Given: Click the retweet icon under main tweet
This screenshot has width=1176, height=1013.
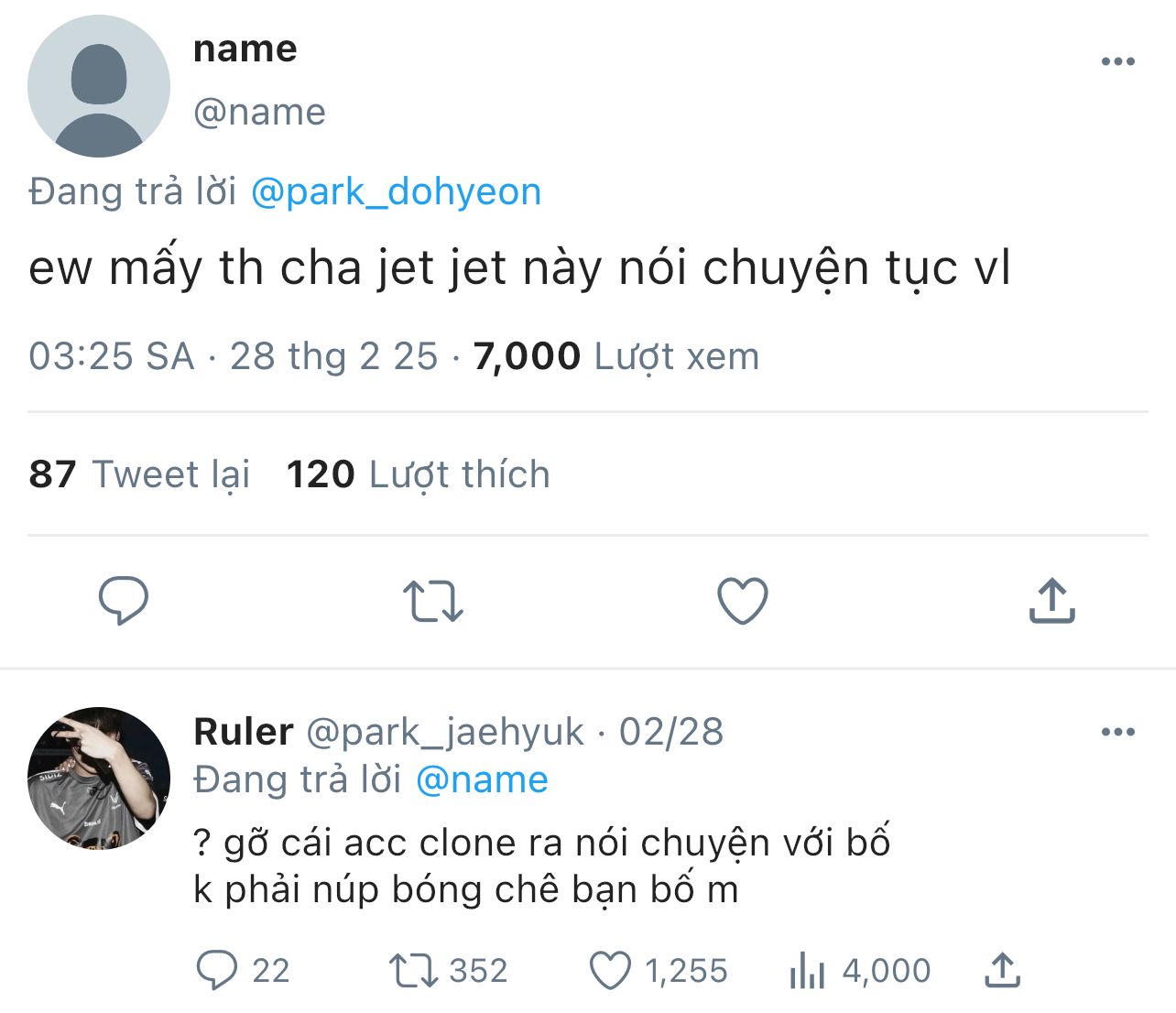Looking at the screenshot, I should [433, 601].
